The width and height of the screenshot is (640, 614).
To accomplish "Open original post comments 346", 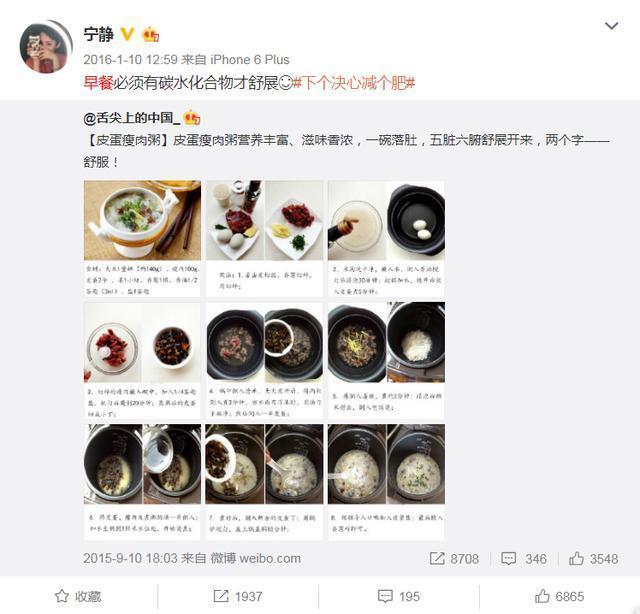I will [524, 558].
